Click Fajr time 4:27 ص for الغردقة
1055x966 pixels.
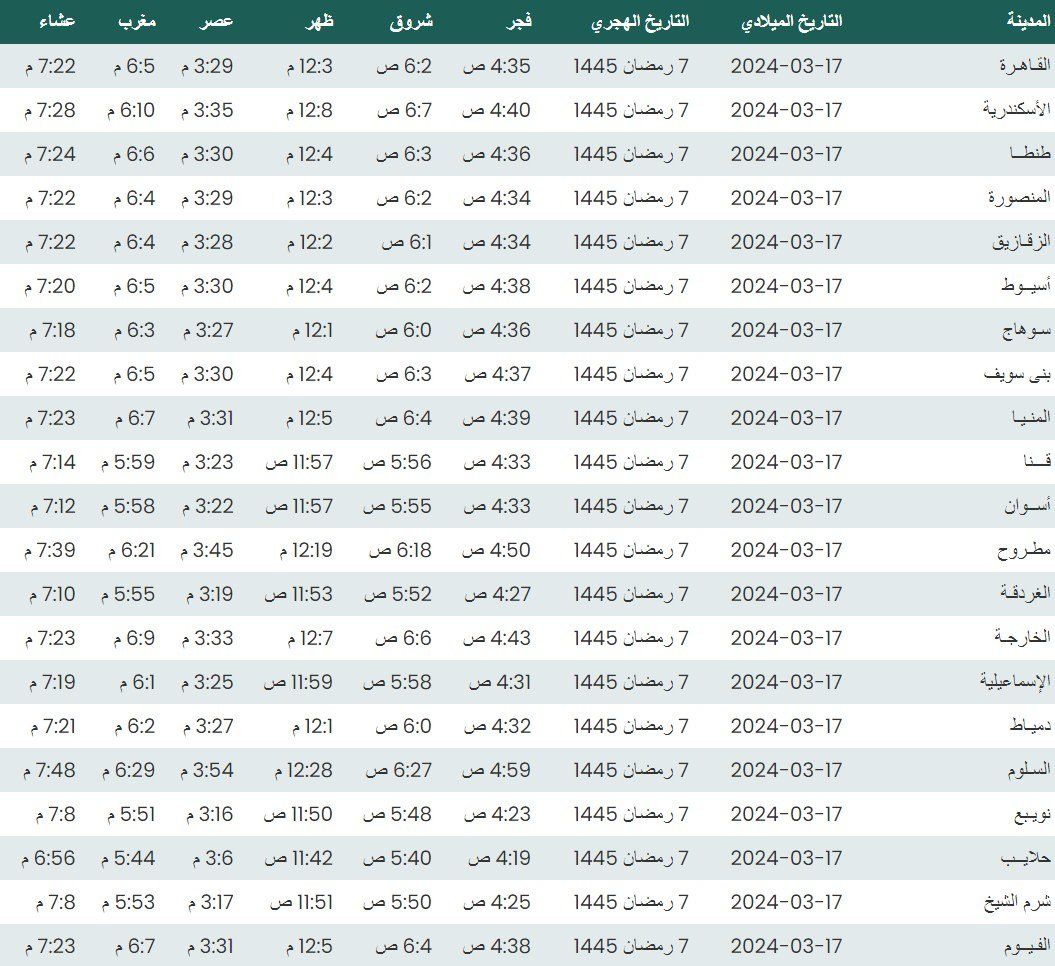[497, 594]
